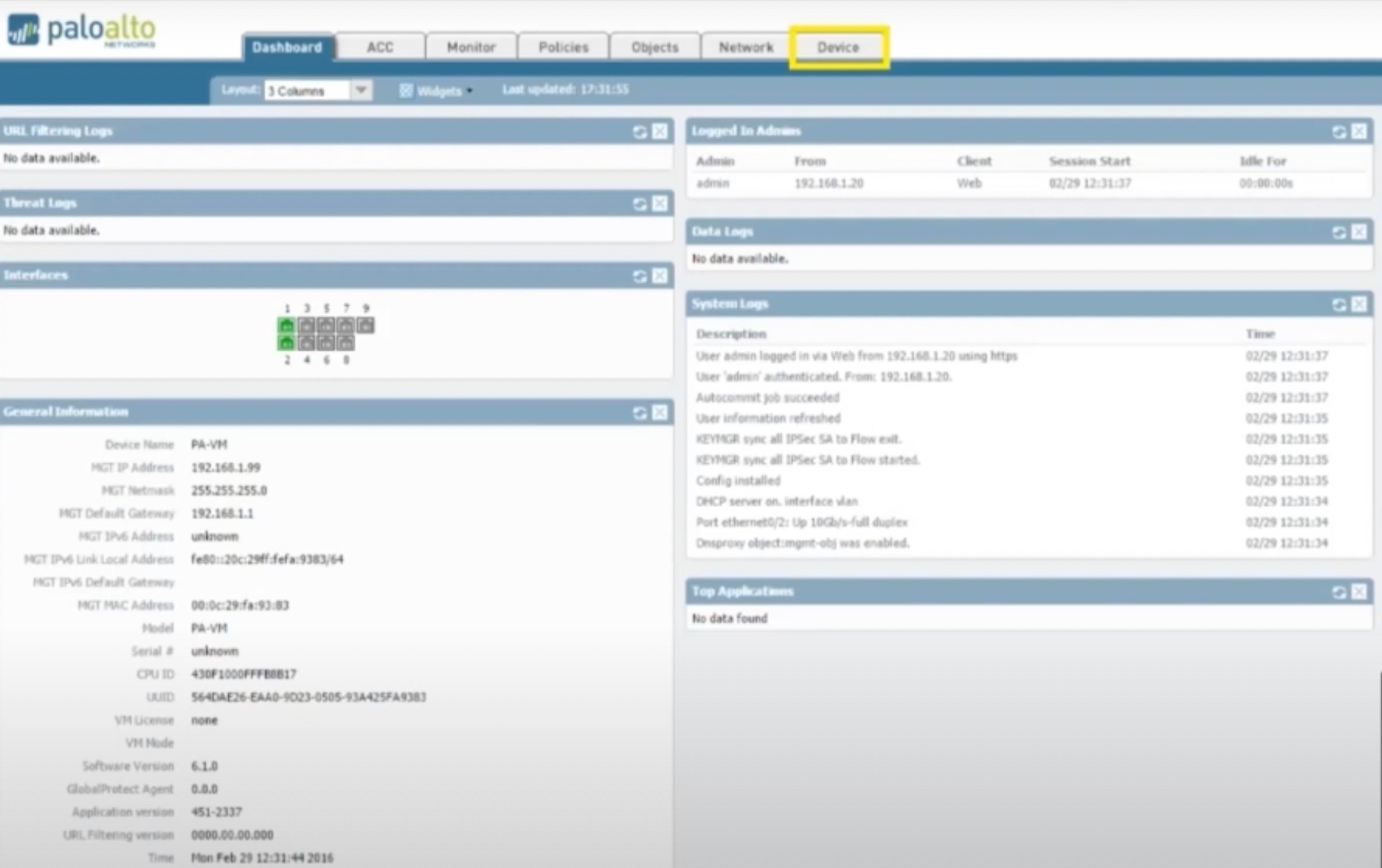
Task: Click the Device Name value PA-VM
Action: pyautogui.click(x=209, y=444)
